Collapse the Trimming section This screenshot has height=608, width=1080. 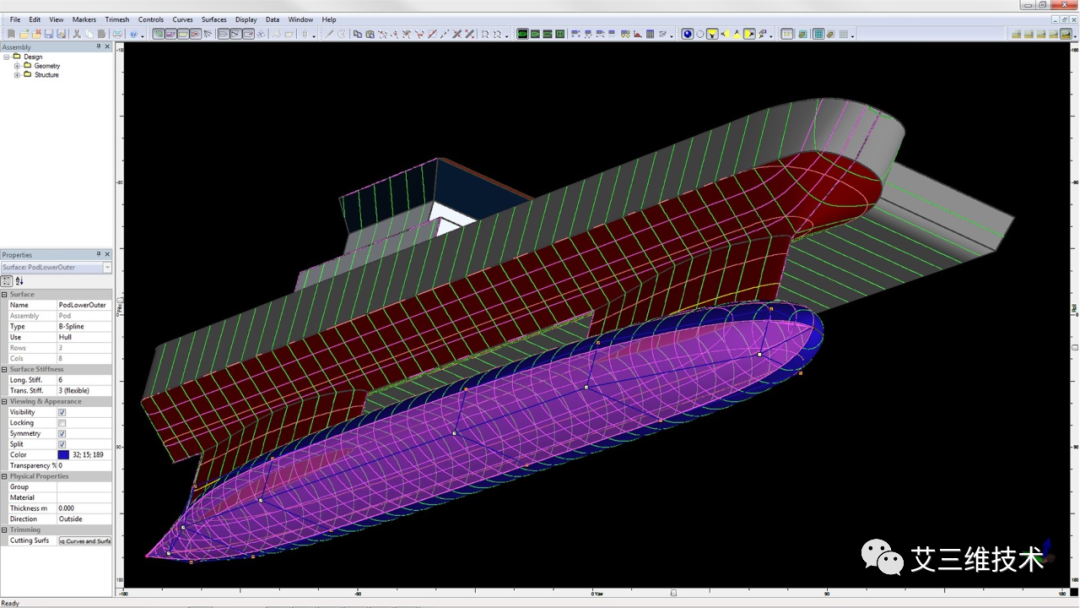point(4,530)
